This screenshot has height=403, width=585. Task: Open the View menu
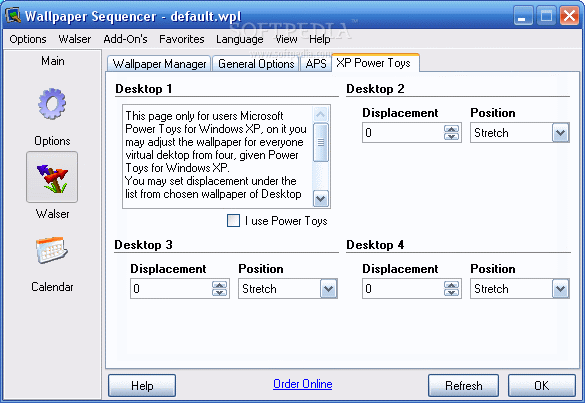pyautogui.click(x=286, y=39)
